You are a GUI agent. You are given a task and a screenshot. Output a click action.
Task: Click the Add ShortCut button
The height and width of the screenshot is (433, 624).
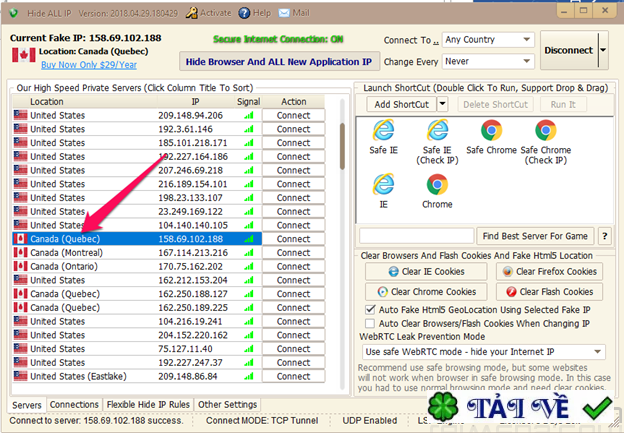tap(401, 104)
